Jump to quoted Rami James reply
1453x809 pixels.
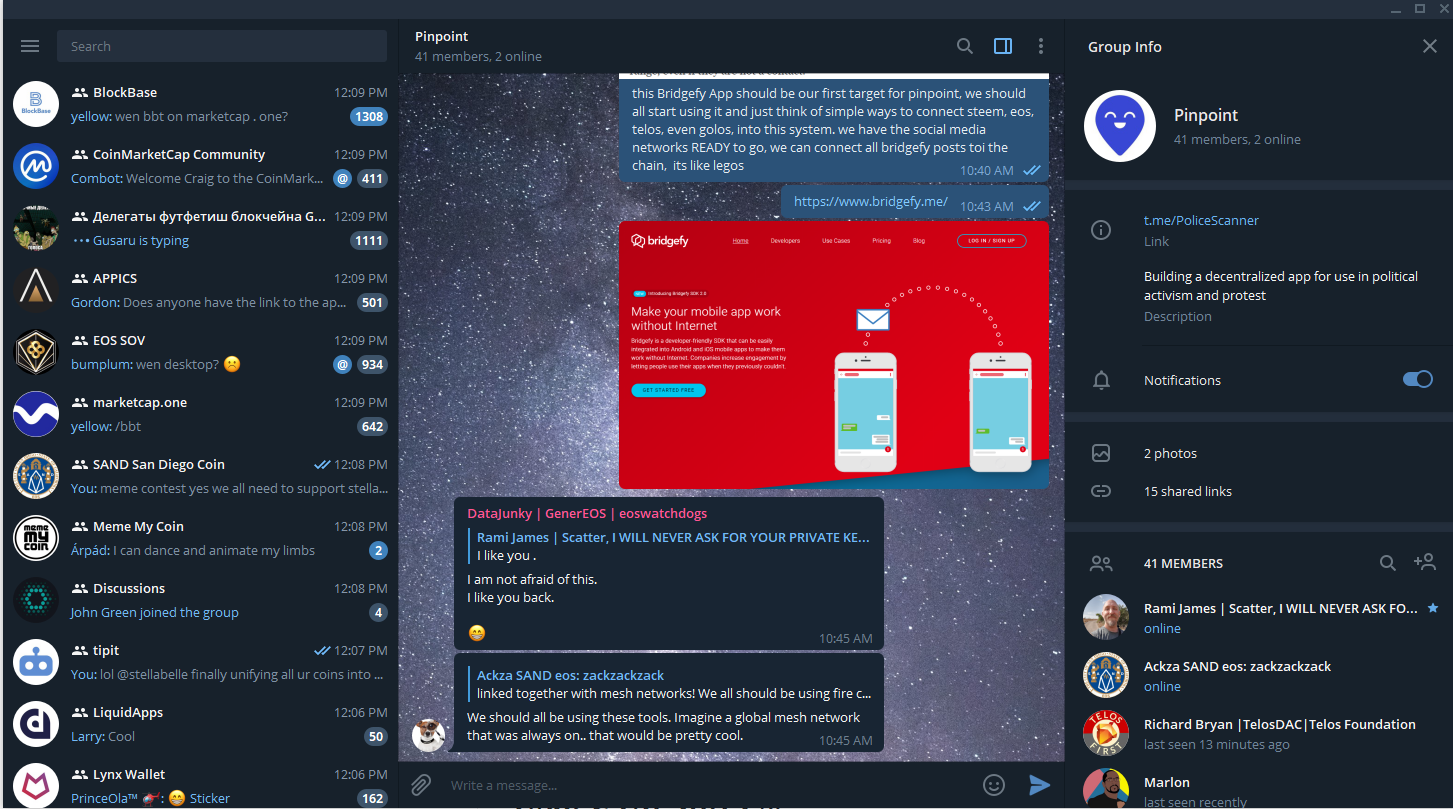pyautogui.click(x=670, y=546)
